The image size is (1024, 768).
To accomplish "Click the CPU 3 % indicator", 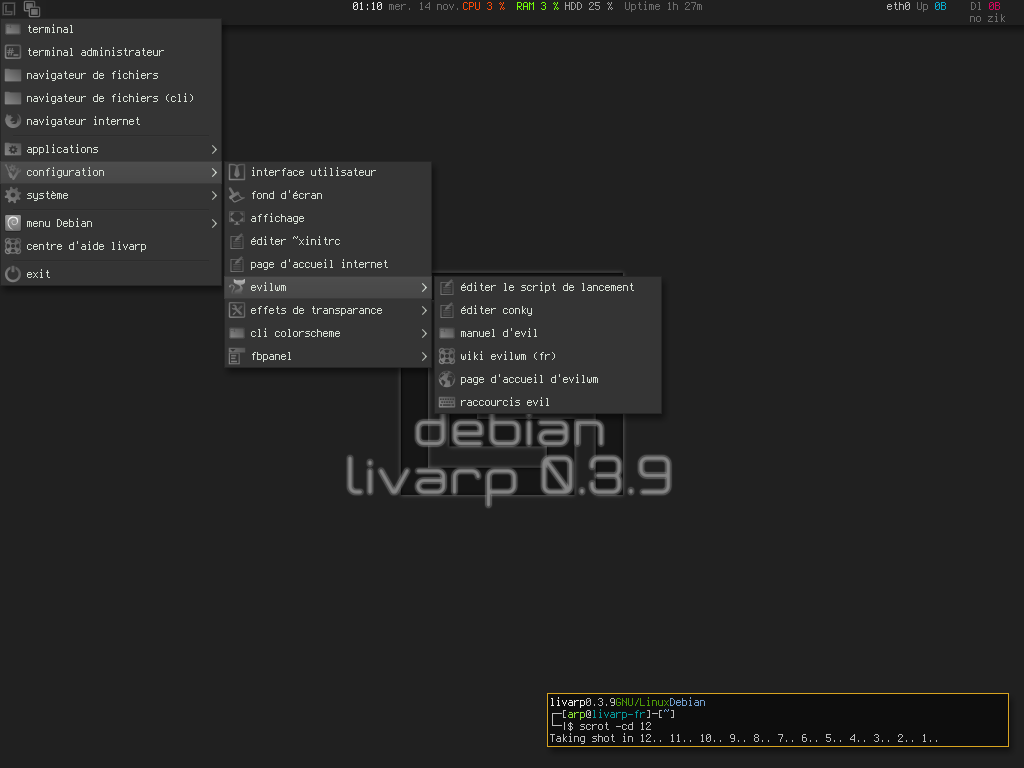I will (483, 7).
